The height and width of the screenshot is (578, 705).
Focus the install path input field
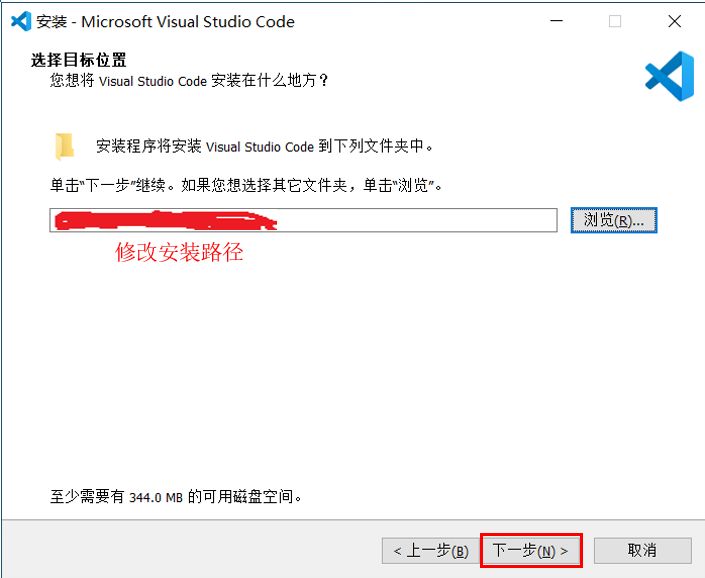pos(303,220)
